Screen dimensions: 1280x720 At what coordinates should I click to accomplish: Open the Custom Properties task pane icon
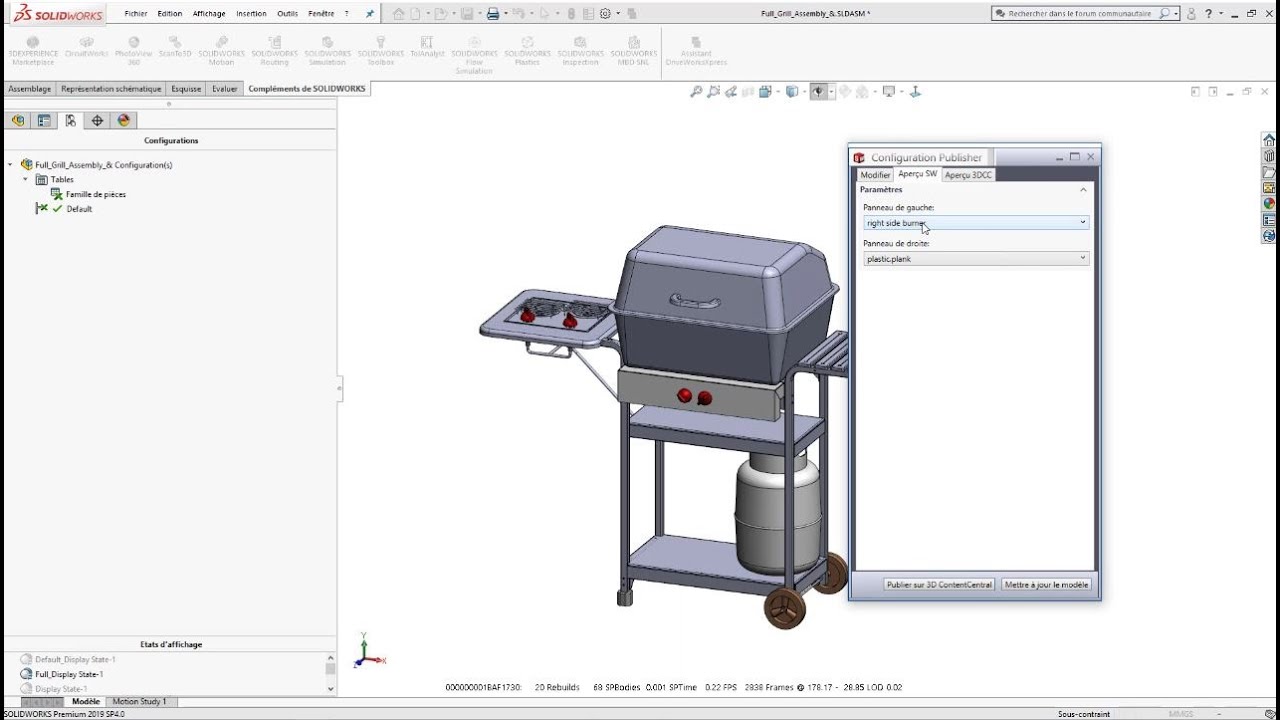(x=1269, y=220)
